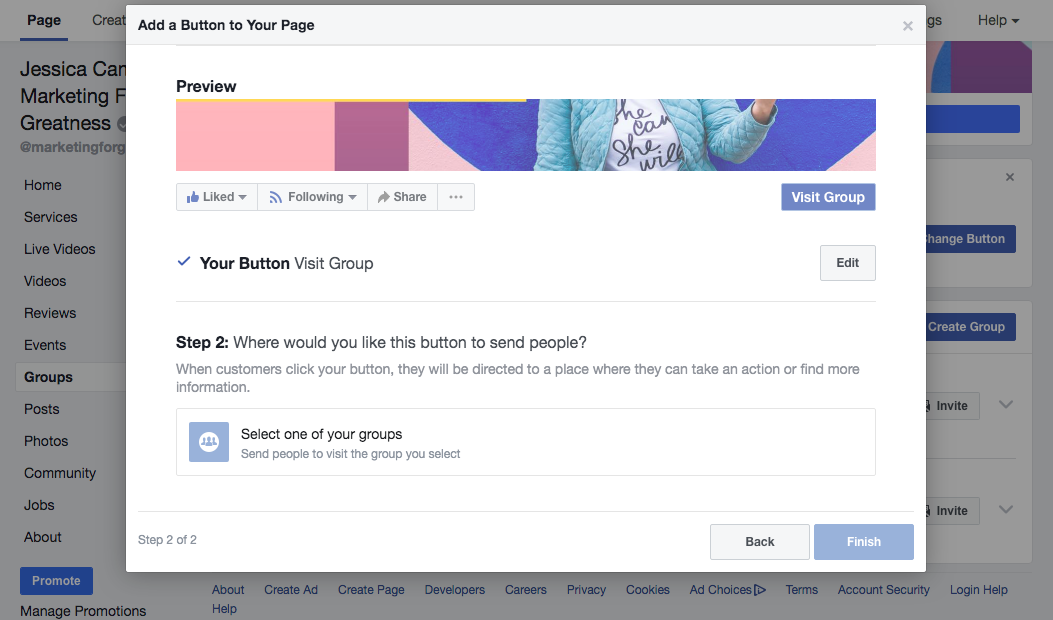
Task: Click the Create Group button behind the dialog
Action: (x=970, y=326)
